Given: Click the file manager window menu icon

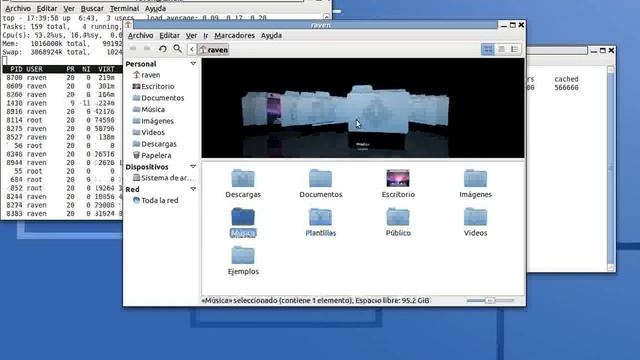Looking at the screenshot, I should coord(128,25).
